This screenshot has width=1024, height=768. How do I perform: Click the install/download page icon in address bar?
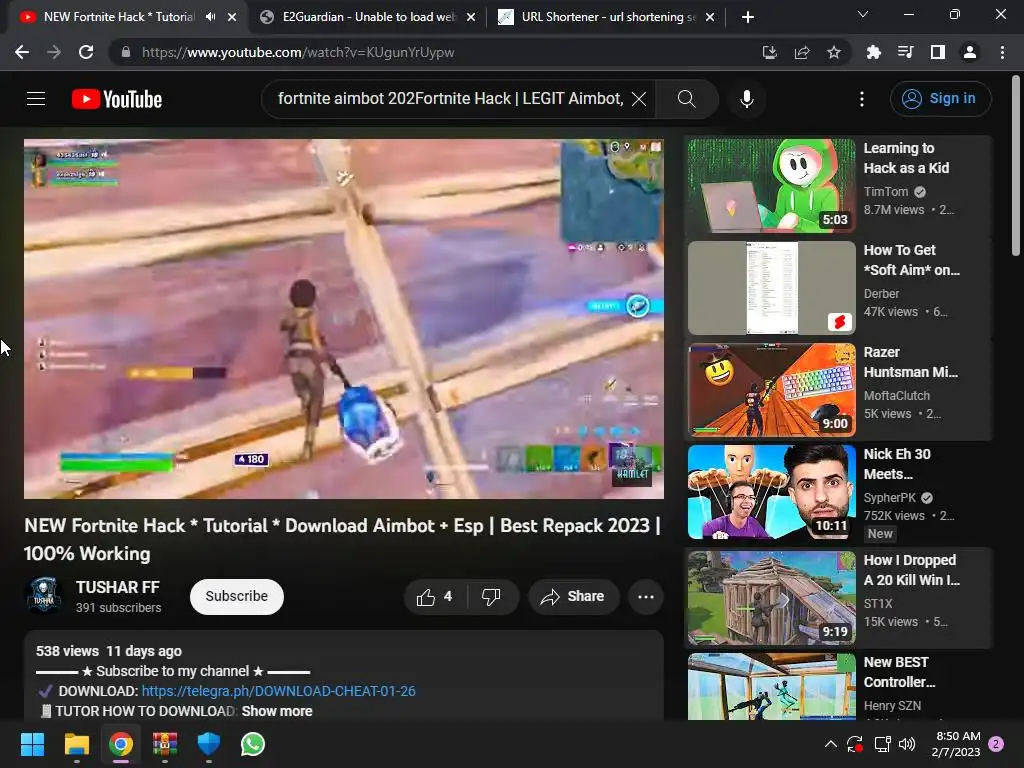pyautogui.click(x=769, y=52)
